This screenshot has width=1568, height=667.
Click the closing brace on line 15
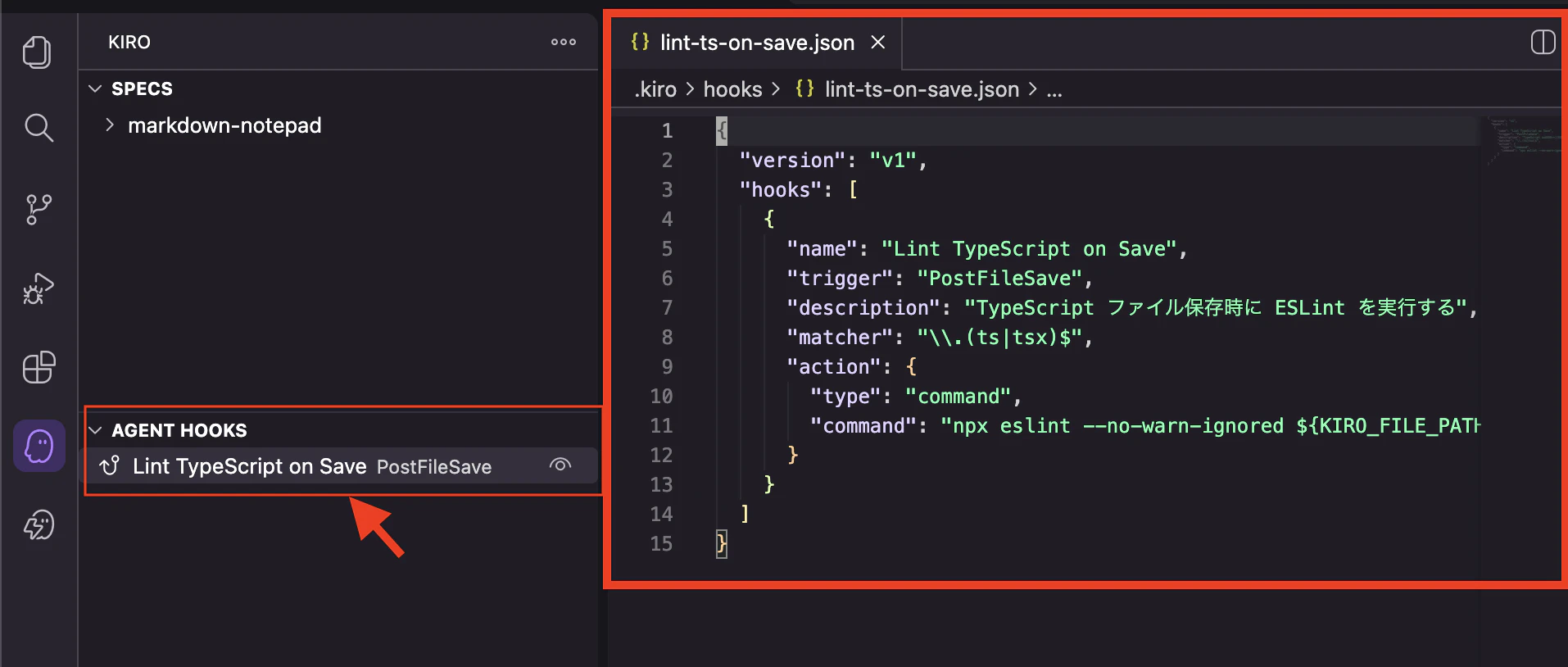722,544
